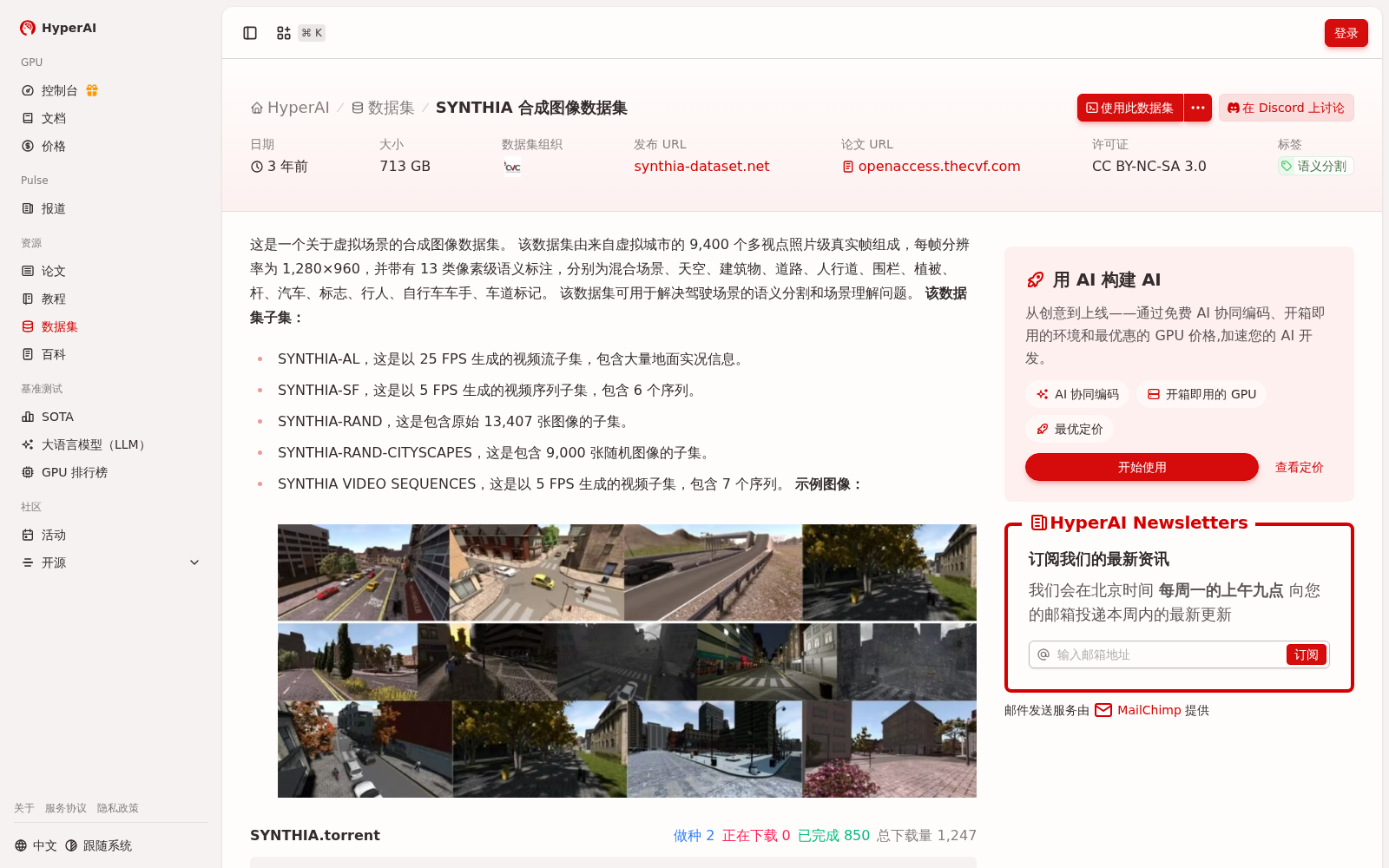Click CC BY-NC-SA 3.0 license text

1149,166
